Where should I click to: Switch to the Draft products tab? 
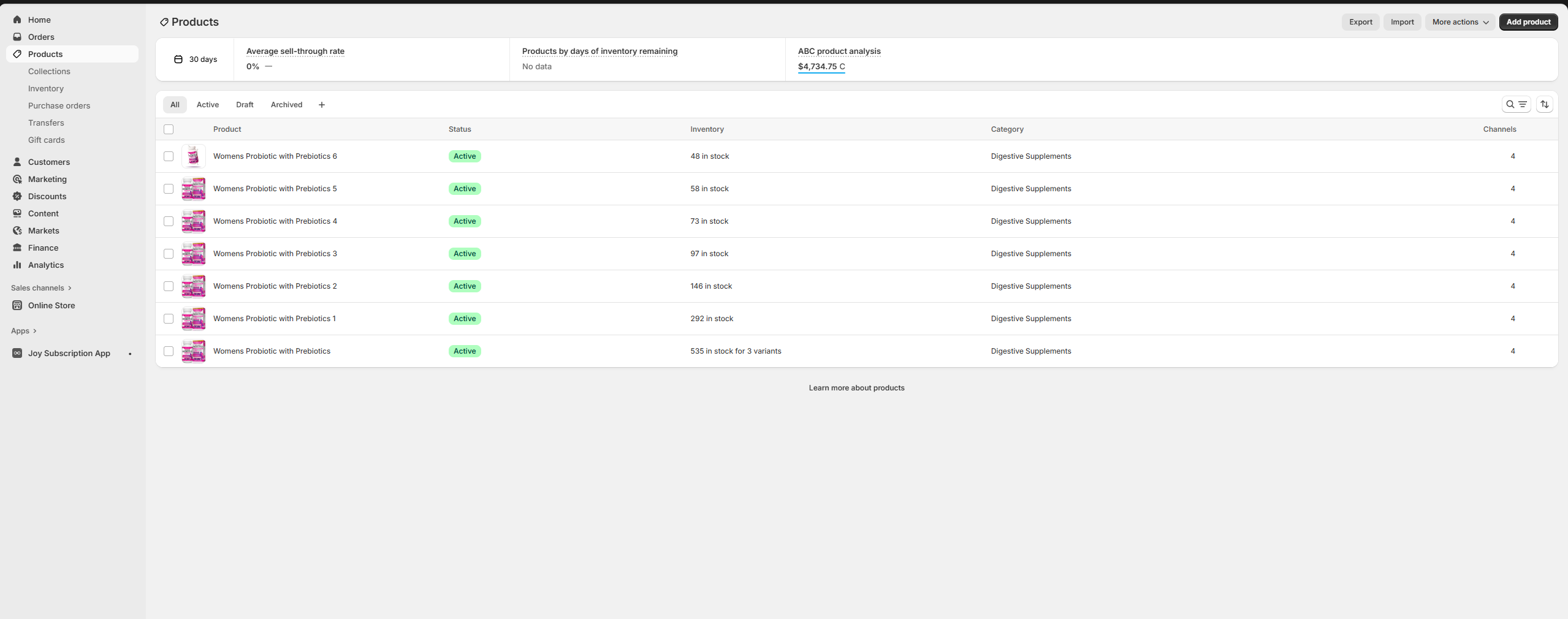pos(245,105)
